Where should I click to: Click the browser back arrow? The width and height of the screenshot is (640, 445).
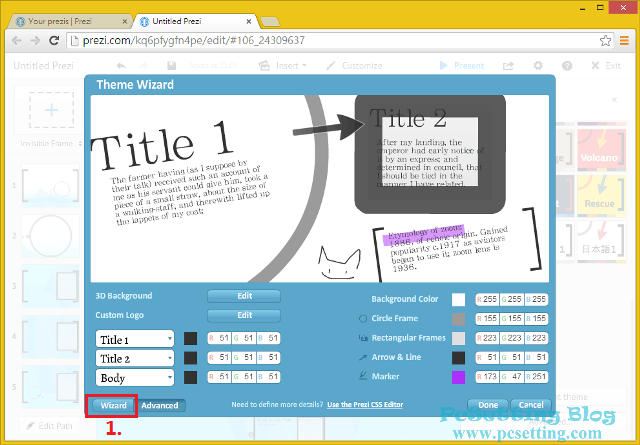[13, 41]
